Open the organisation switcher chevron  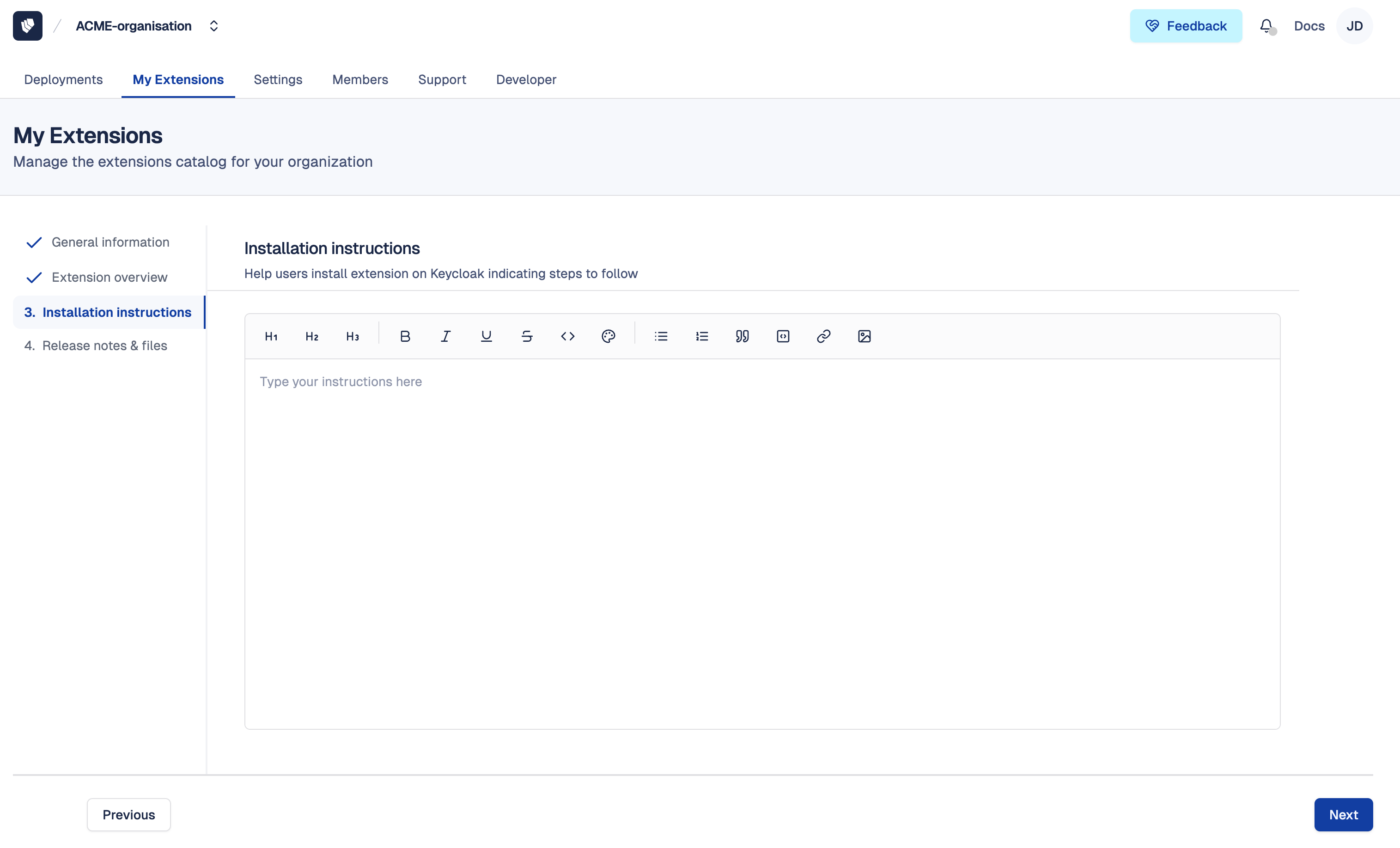214,25
